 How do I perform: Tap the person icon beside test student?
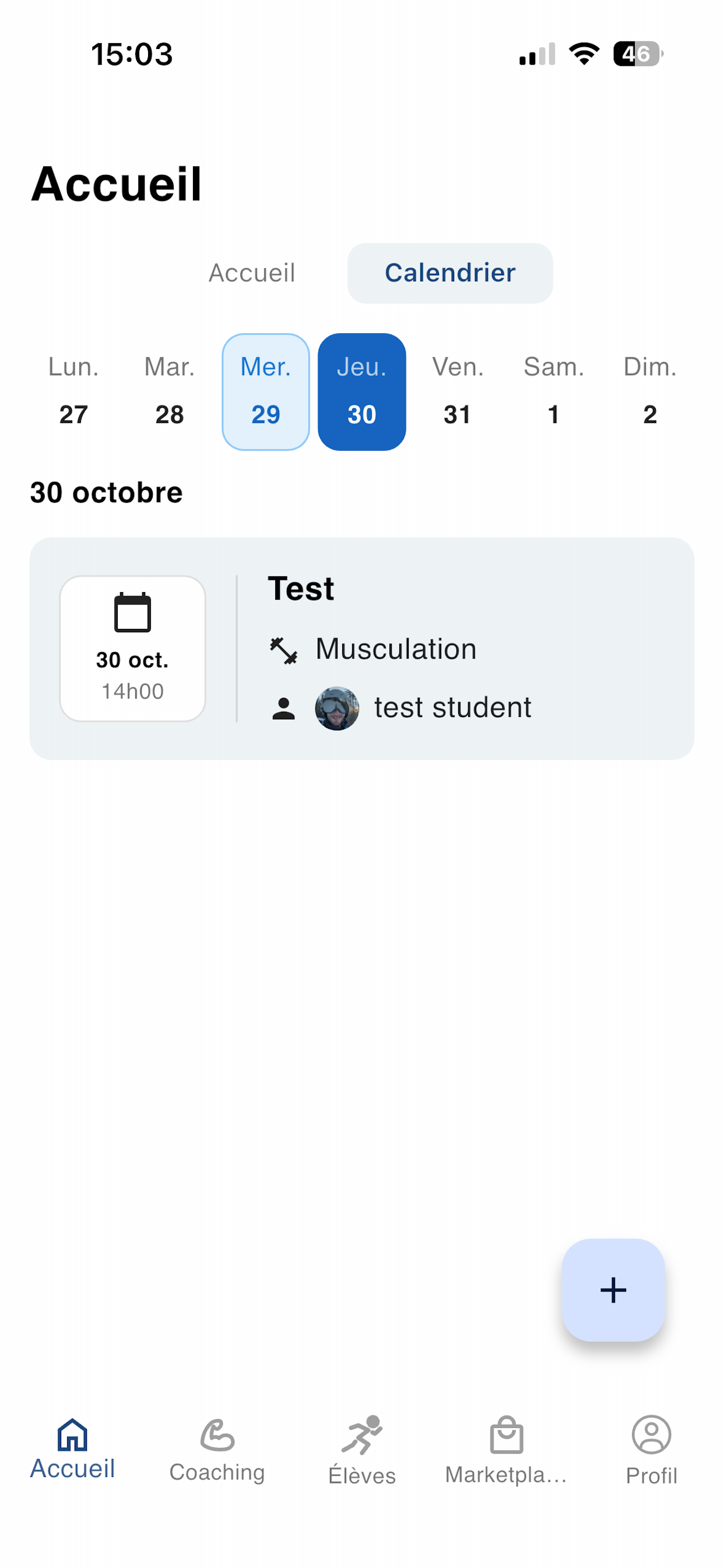283,709
